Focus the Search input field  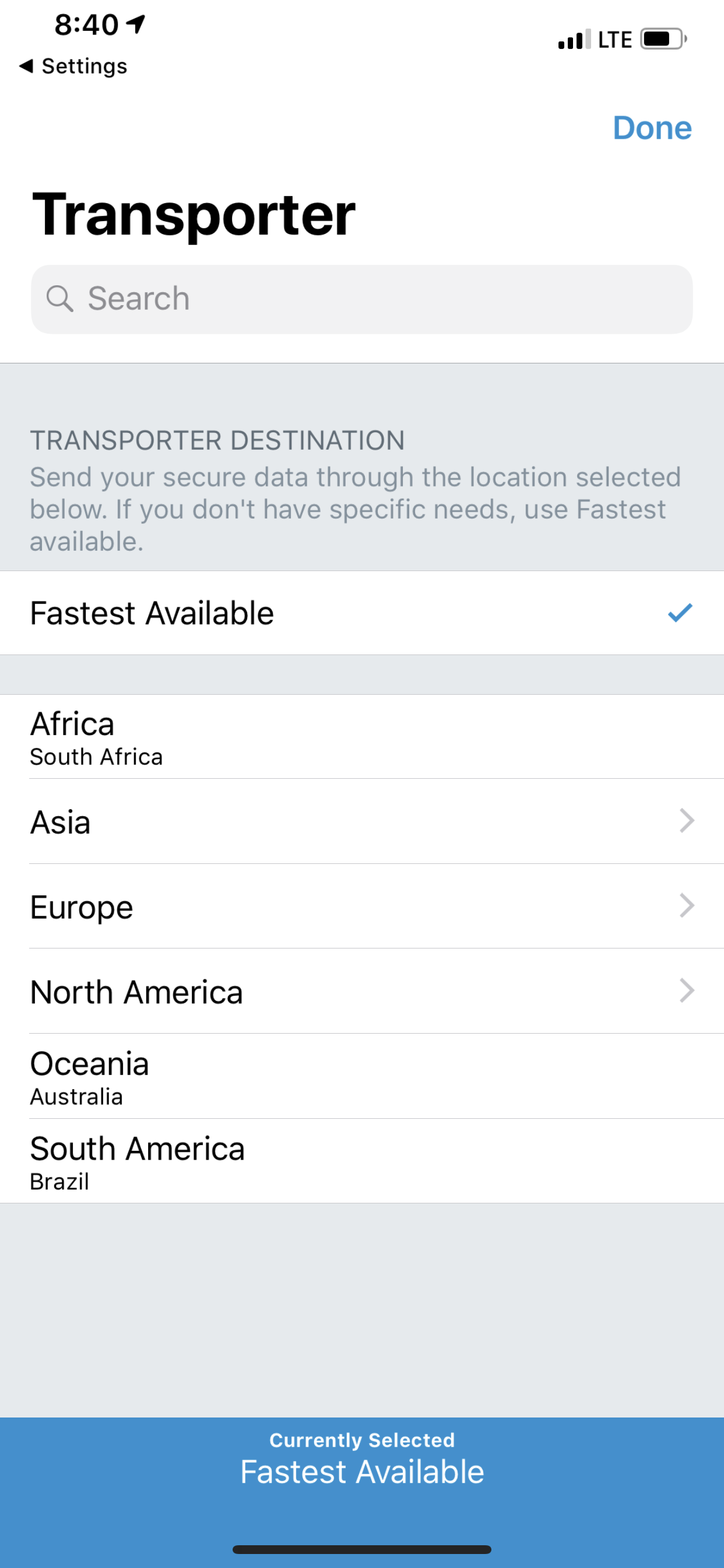(377, 299)
